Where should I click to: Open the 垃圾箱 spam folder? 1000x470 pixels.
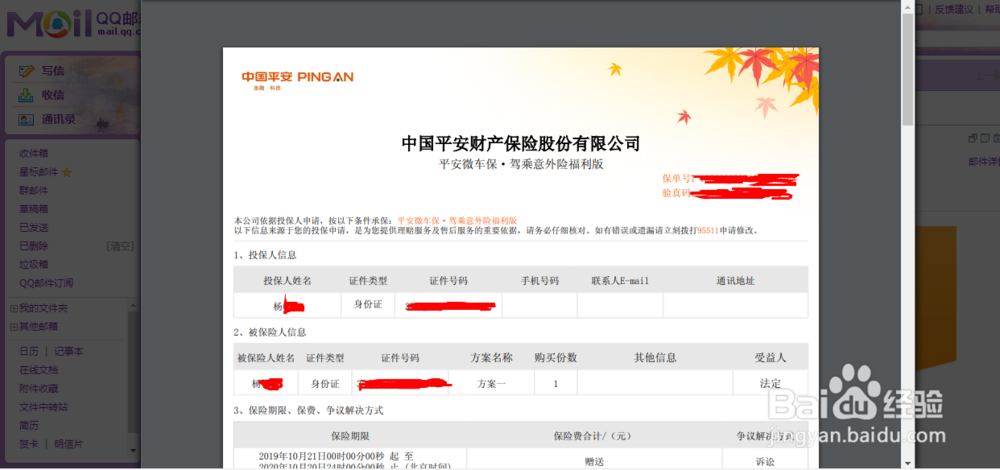34,265
